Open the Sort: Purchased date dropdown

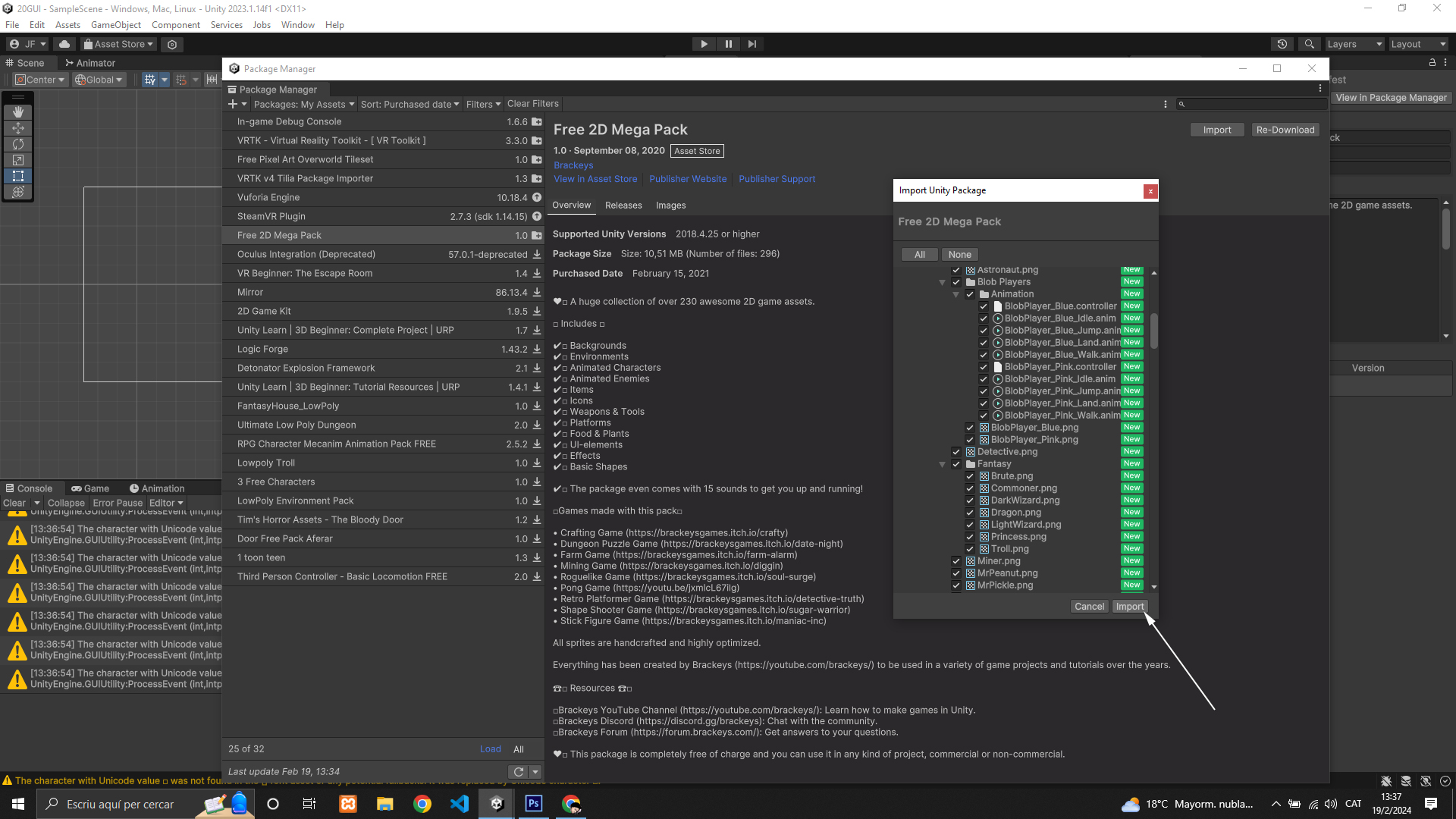[409, 104]
